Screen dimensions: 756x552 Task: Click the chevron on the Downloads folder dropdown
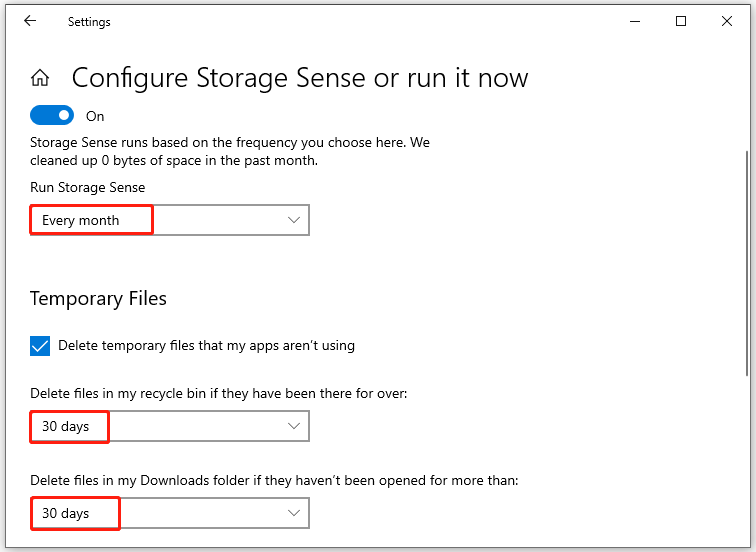tap(294, 513)
